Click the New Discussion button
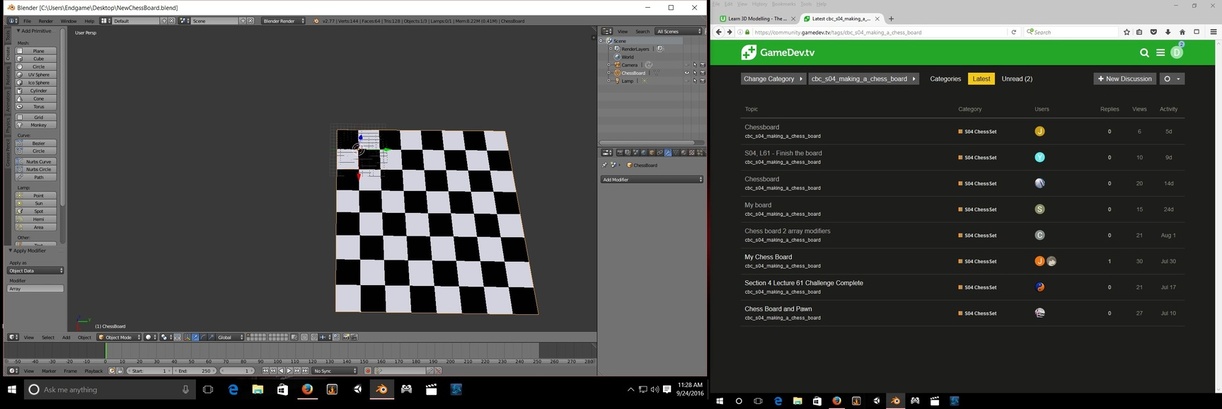This screenshot has height=409, width=1222. click(1124, 78)
